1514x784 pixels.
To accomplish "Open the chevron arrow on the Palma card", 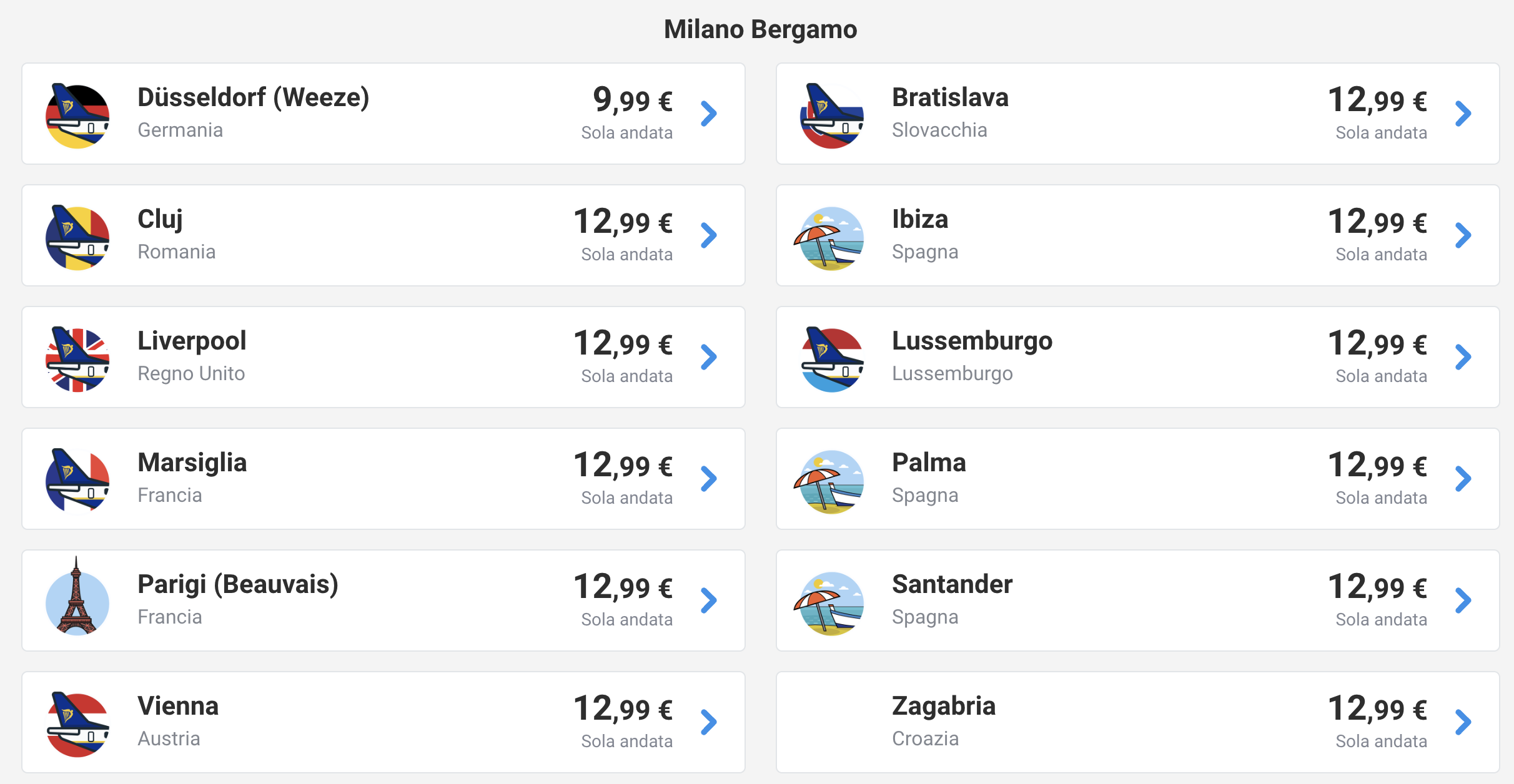I will [x=1463, y=479].
